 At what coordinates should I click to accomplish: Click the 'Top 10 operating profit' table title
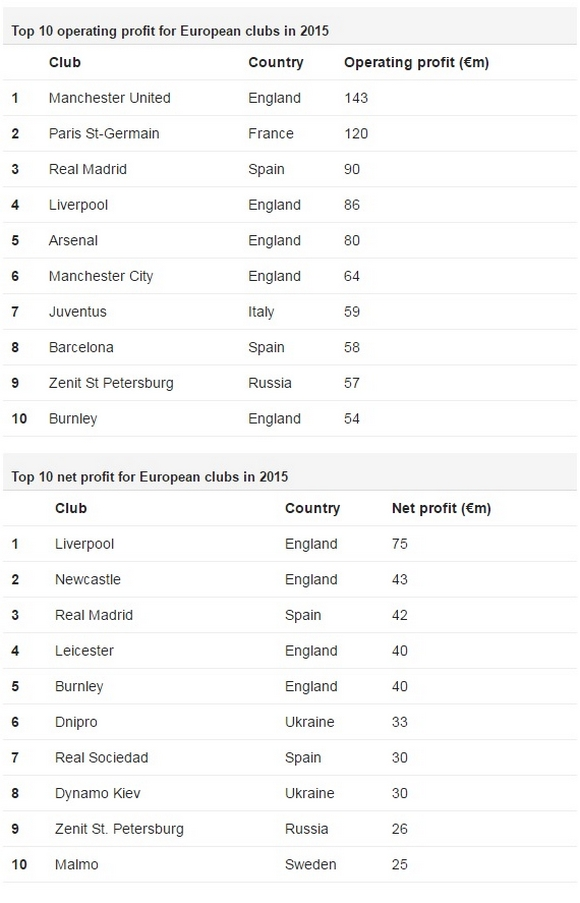170,31
